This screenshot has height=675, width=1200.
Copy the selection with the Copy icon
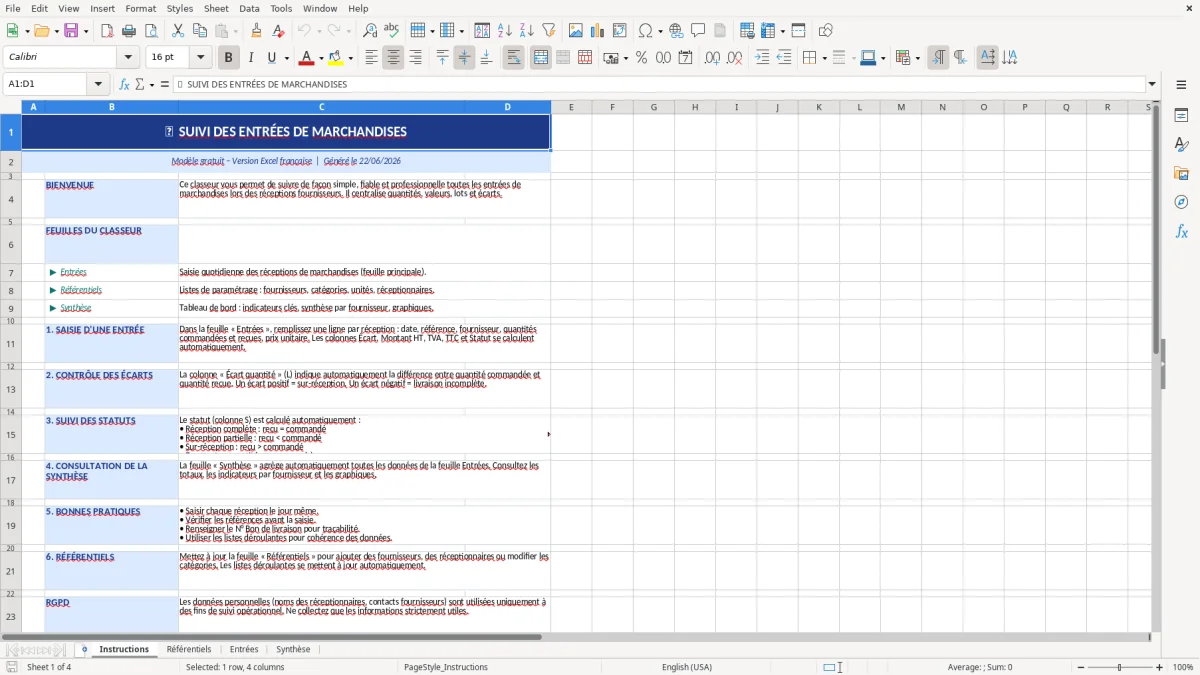tap(199, 31)
